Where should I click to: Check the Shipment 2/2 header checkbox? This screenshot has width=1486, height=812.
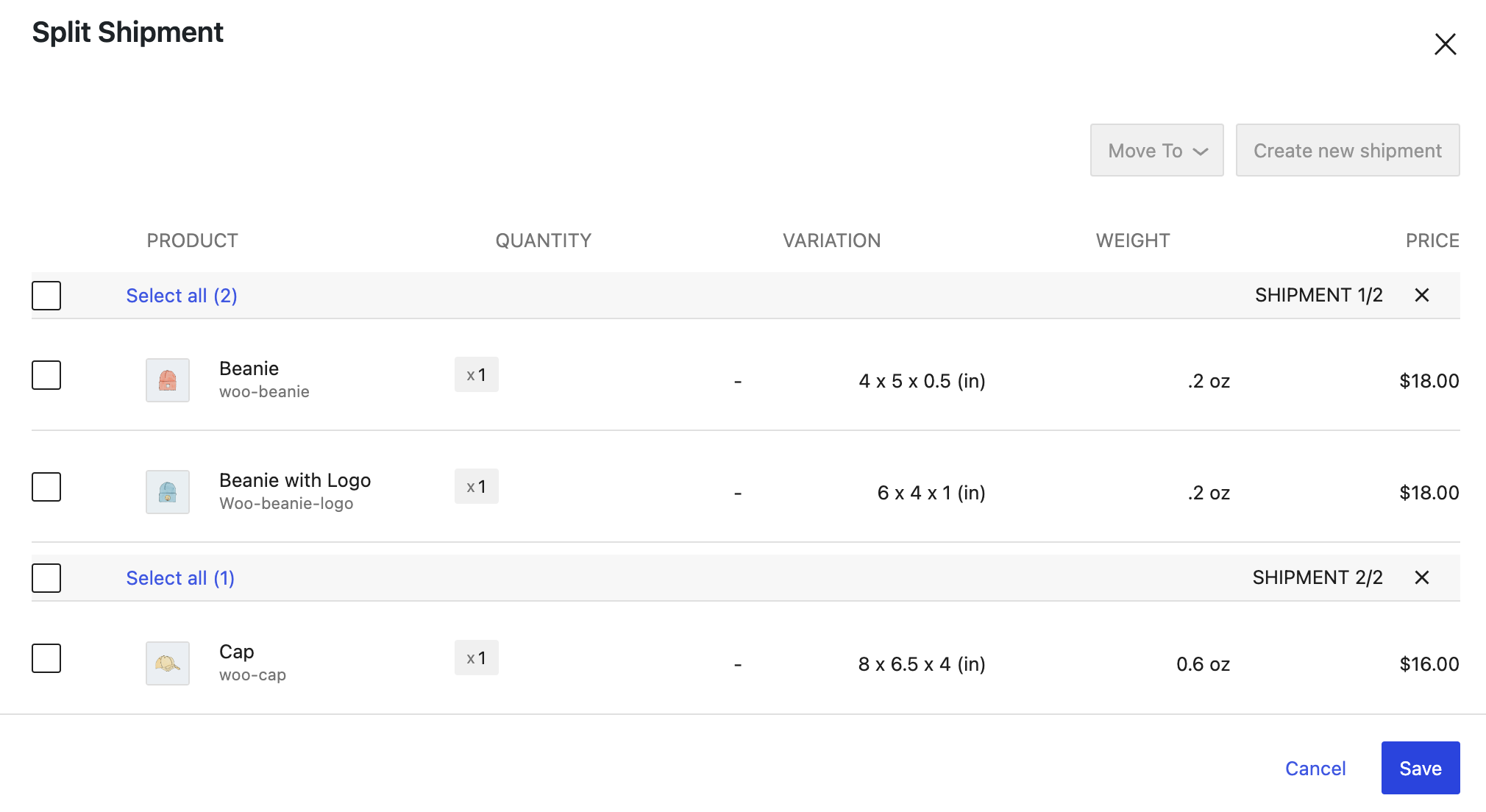pyautogui.click(x=46, y=578)
